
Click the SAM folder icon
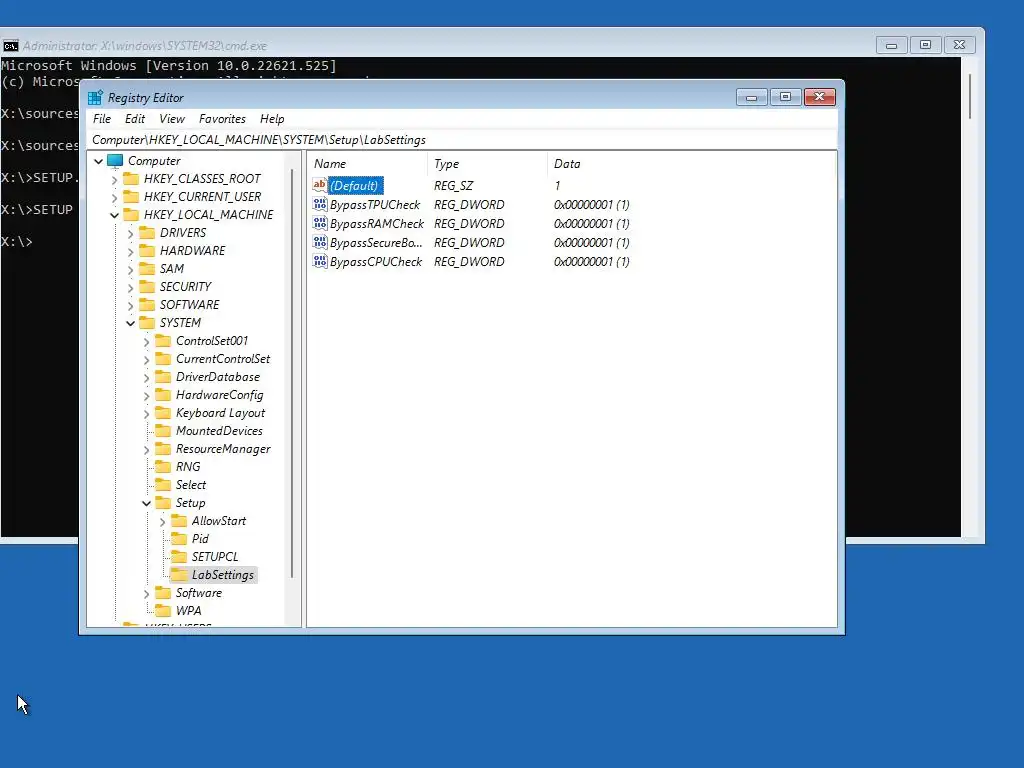coord(148,269)
